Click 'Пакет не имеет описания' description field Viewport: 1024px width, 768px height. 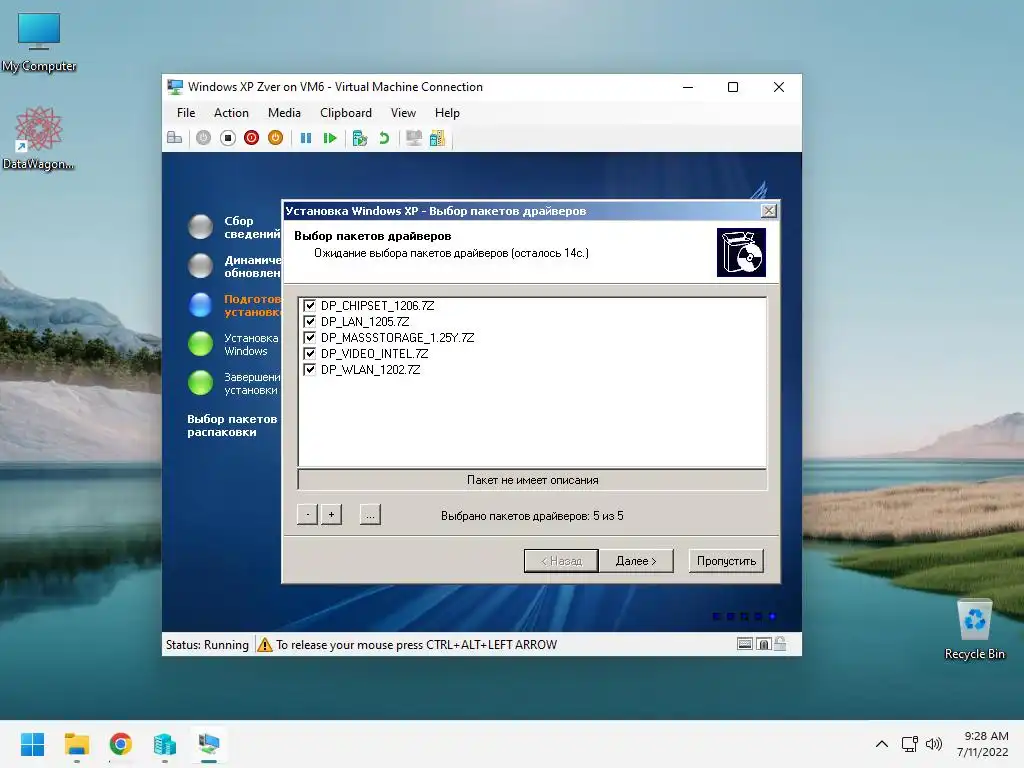532,480
